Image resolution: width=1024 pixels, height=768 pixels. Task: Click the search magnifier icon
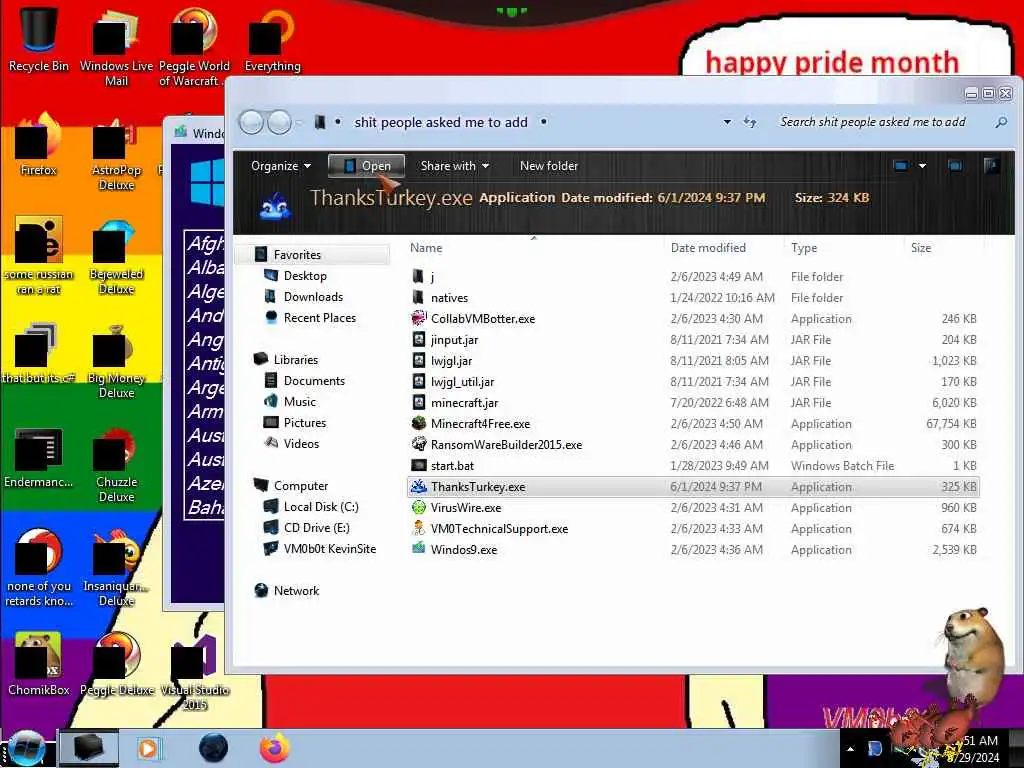(x=1000, y=122)
